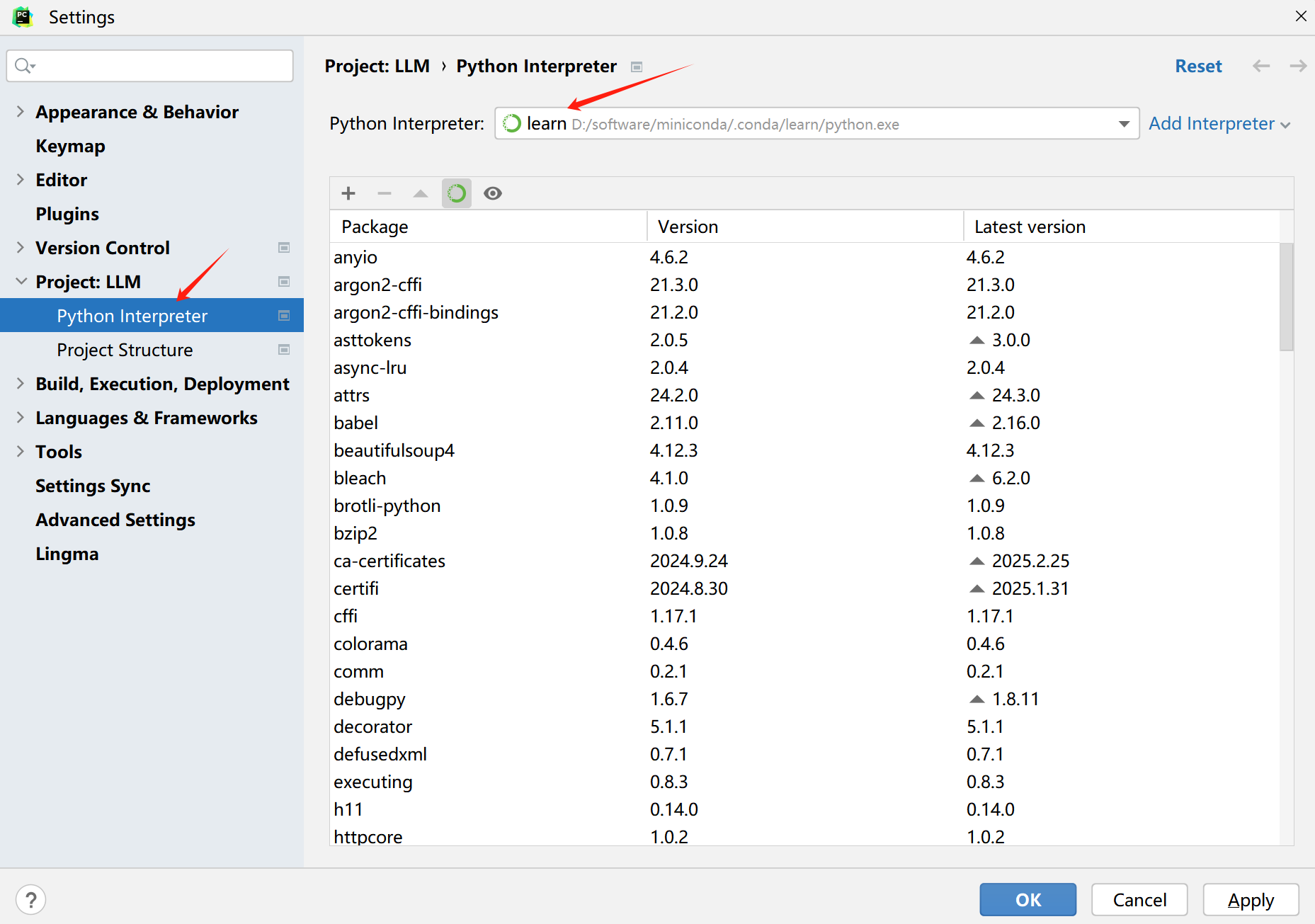Image resolution: width=1315 pixels, height=924 pixels.
Task: Click the package list vertical scrollbar
Action: 1287,297
